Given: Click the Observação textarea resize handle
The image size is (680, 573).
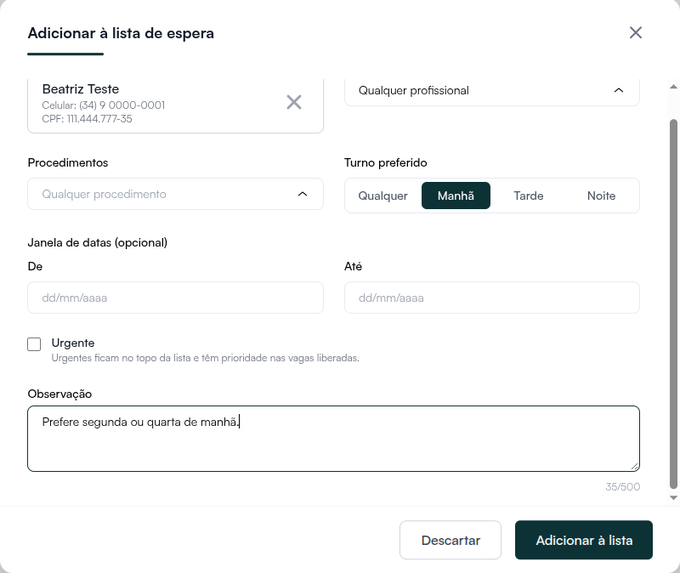Looking at the screenshot, I should [x=634, y=466].
